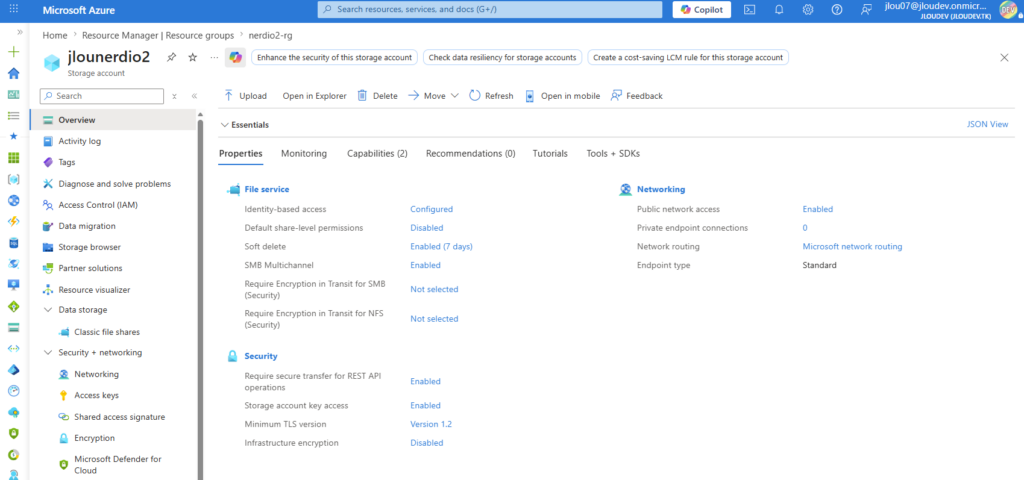
Task: Open Diagnose and solve problems
Action: pyautogui.click(x=112, y=184)
